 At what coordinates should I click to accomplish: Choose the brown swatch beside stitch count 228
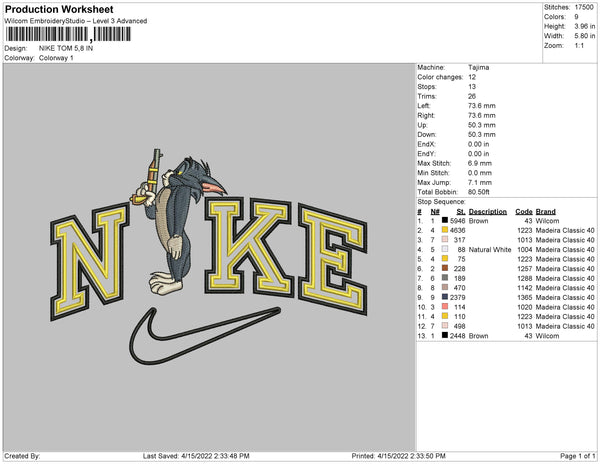[445, 268]
